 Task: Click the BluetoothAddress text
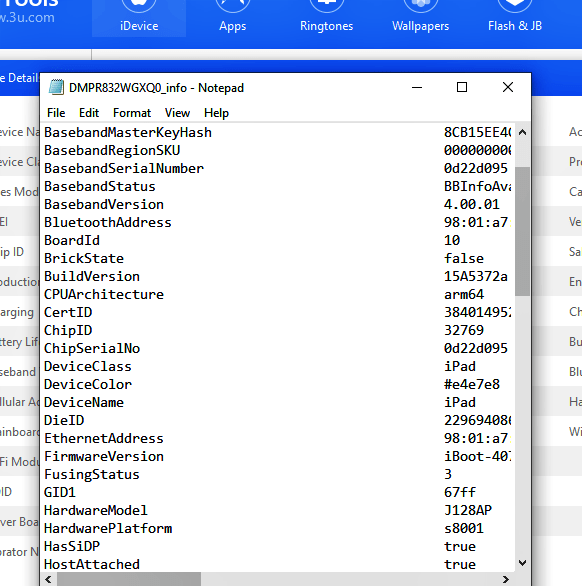pos(108,222)
